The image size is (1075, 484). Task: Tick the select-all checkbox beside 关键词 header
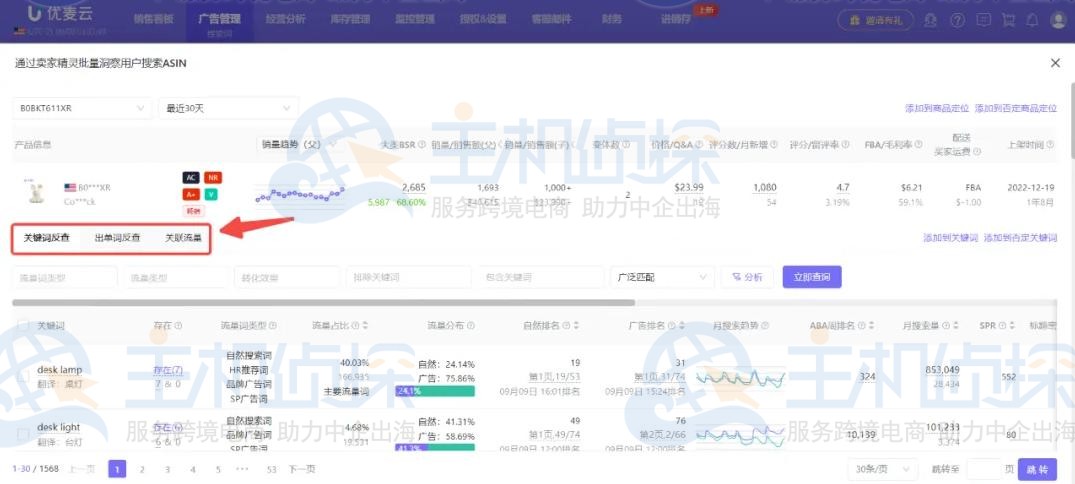[23, 326]
